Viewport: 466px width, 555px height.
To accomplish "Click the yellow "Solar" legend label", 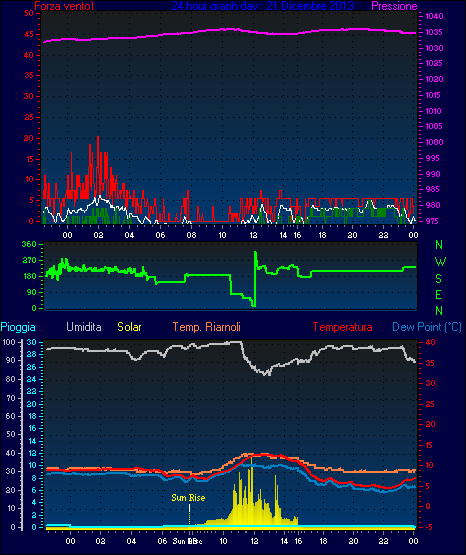I will [x=130, y=327].
